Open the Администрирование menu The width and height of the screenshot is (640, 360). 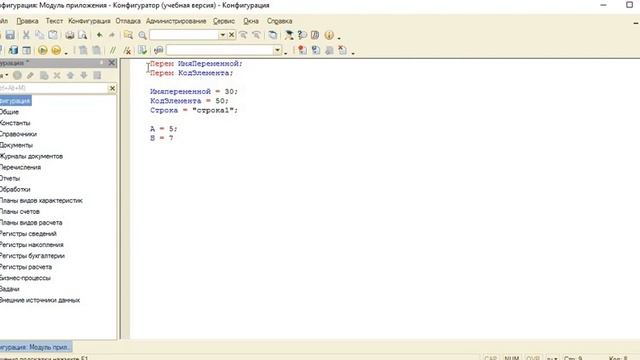coord(176,21)
